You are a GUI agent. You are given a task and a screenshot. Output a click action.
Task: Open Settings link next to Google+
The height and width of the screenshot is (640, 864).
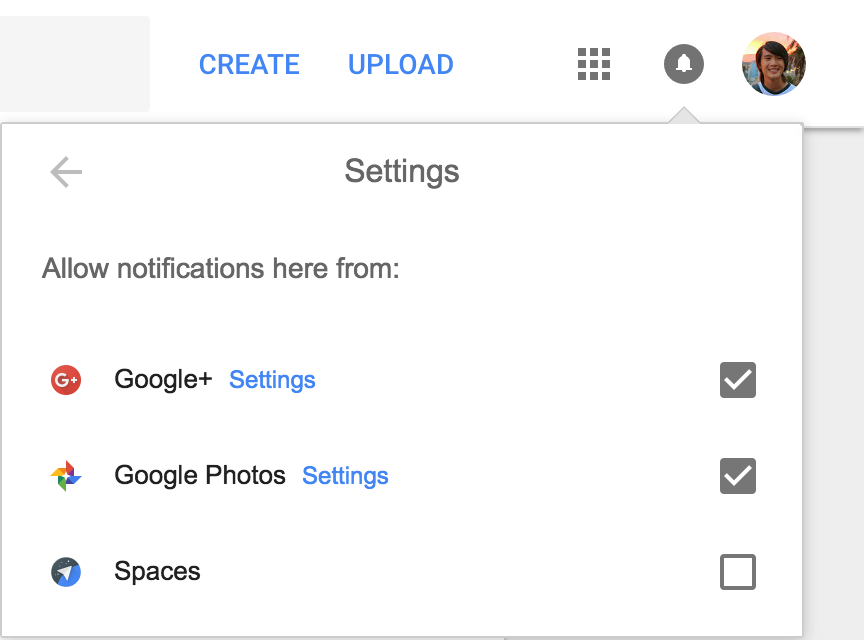tap(272, 380)
